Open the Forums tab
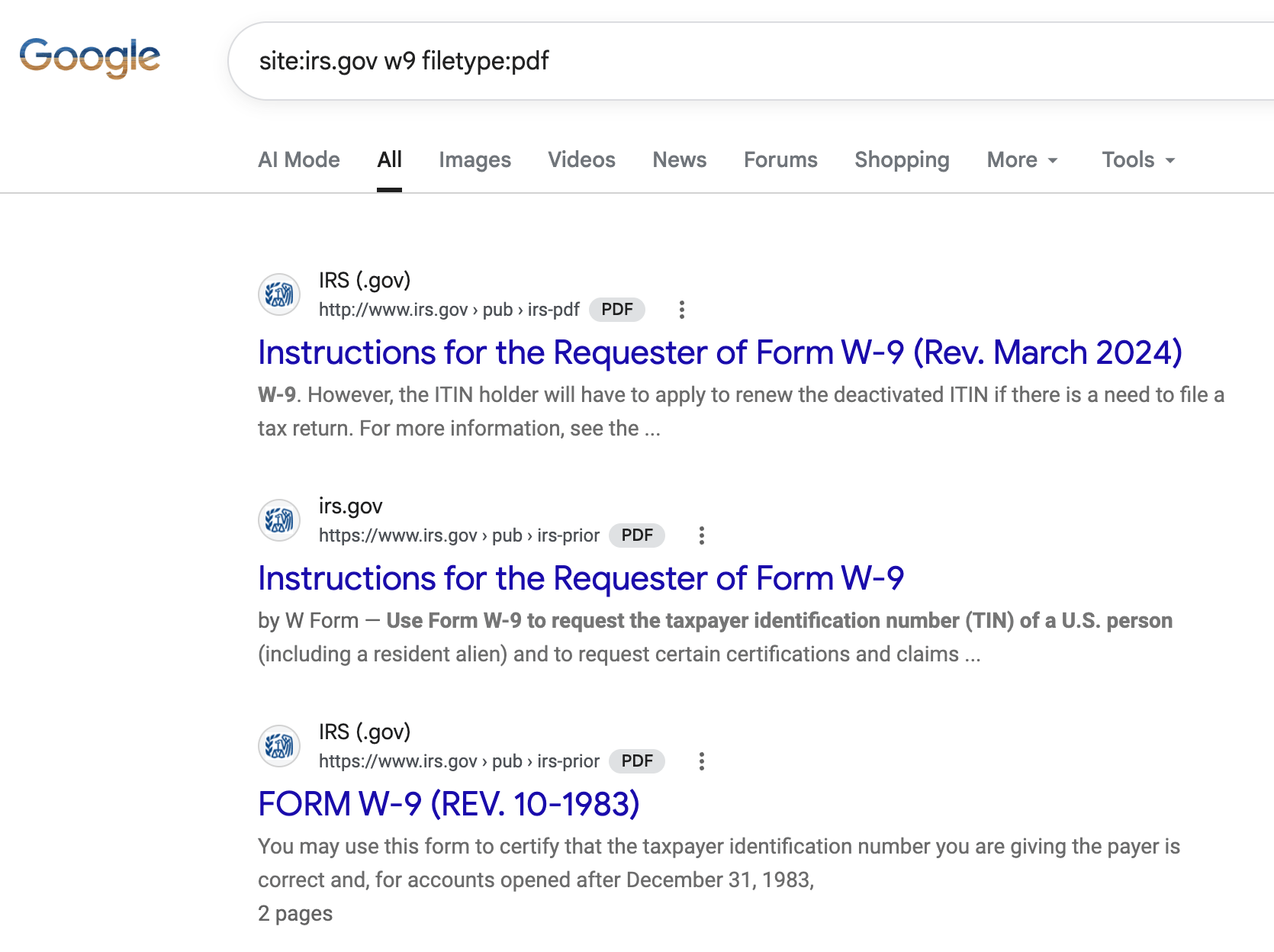The image size is (1274, 952). coord(780,160)
